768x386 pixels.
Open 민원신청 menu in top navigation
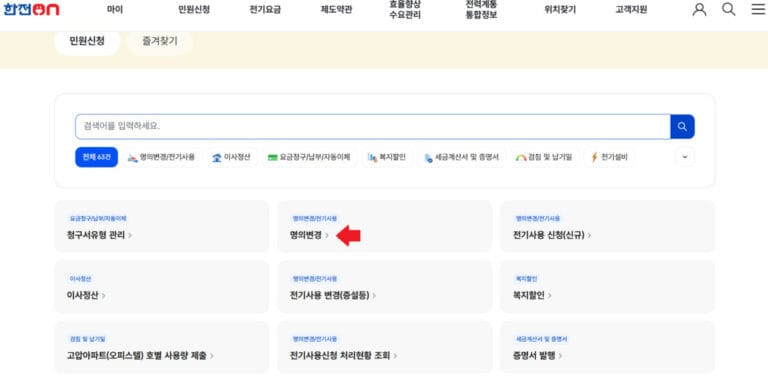pyautogui.click(x=194, y=10)
